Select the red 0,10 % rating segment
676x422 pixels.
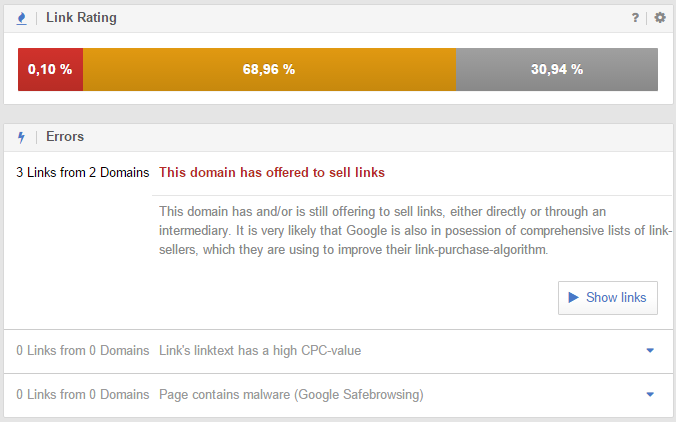pos(50,69)
